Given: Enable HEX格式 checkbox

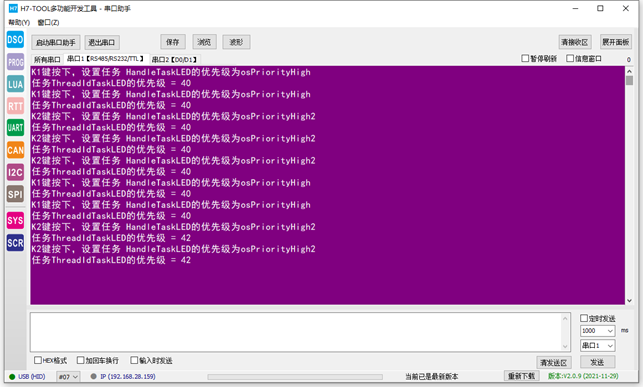Looking at the screenshot, I should pyautogui.click(x=38, y=360).
